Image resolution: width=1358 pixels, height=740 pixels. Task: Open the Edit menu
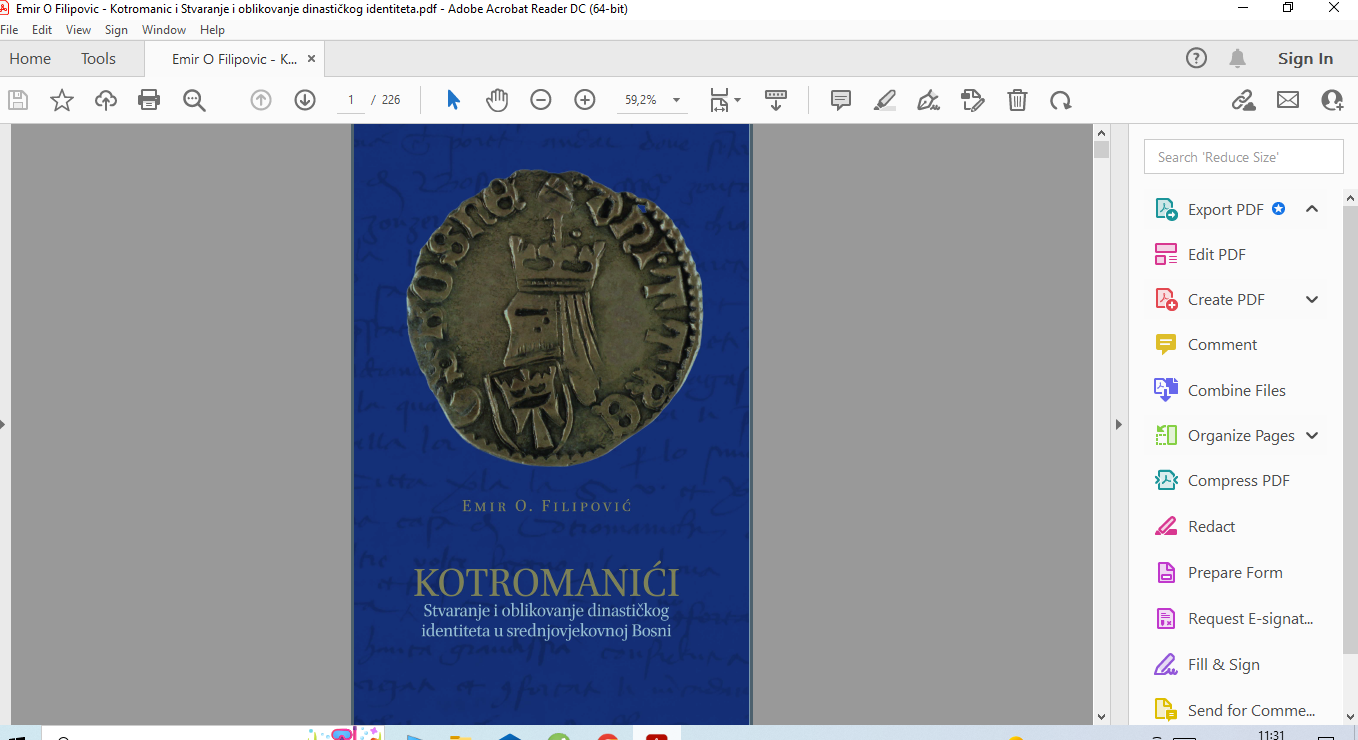42,30
